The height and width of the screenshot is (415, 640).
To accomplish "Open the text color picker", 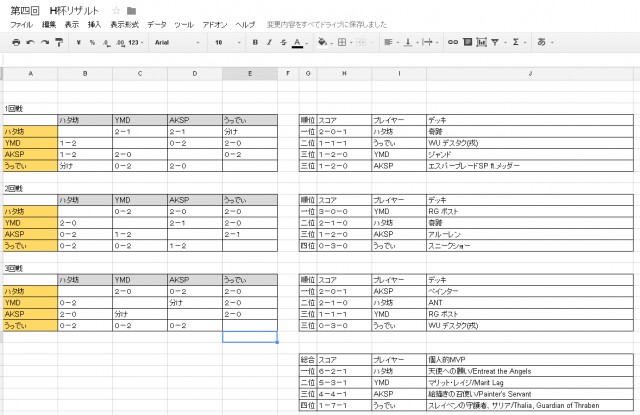I will pos(298,42).
